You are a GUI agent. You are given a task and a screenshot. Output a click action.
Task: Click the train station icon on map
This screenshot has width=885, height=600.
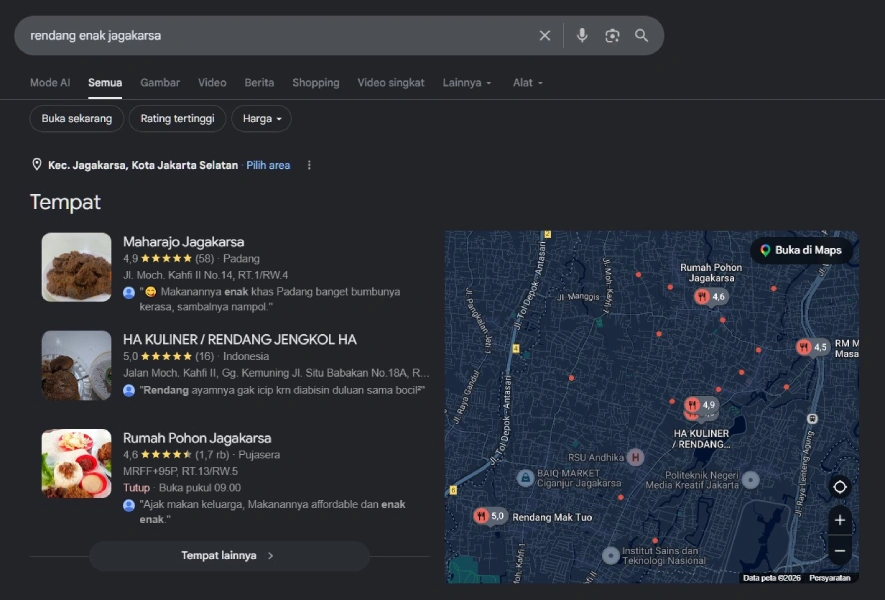812,418
